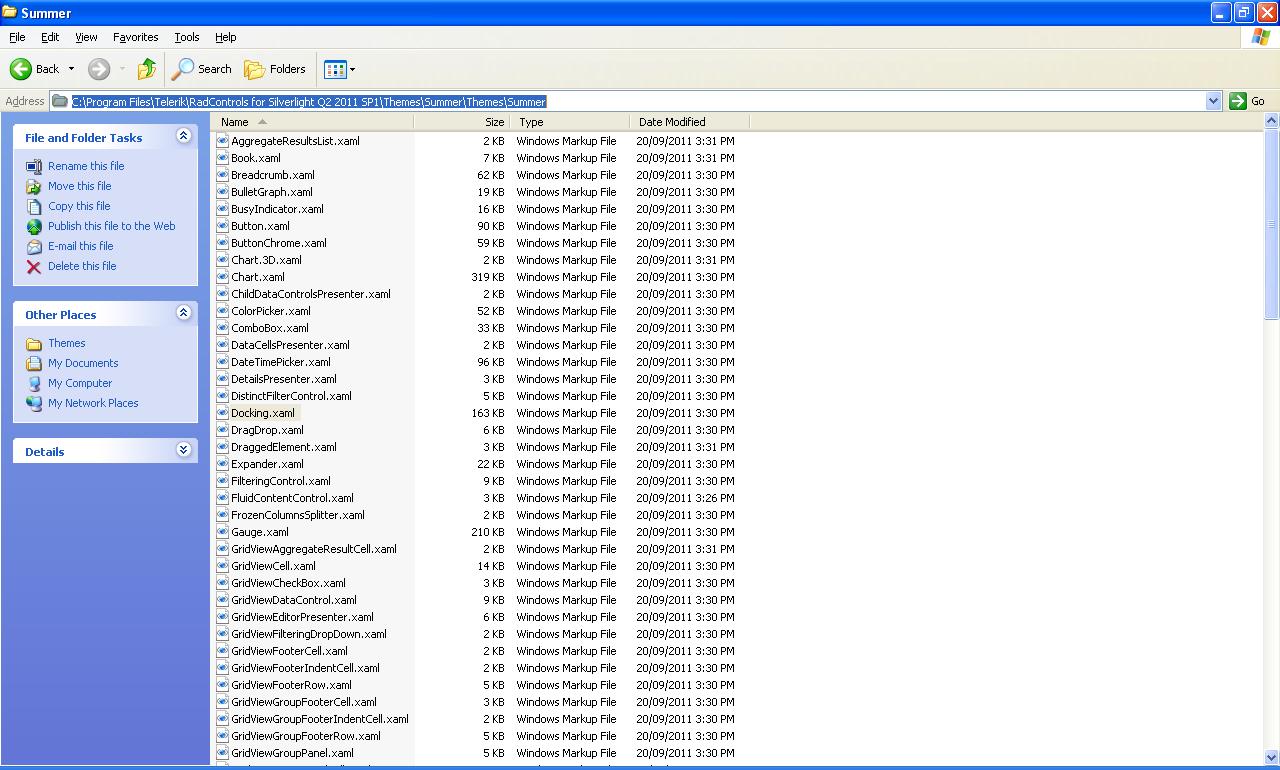The width and height of the screenshot is (1280, 770).
Task: Open the My Network Places link
Action: click(93, 403)
